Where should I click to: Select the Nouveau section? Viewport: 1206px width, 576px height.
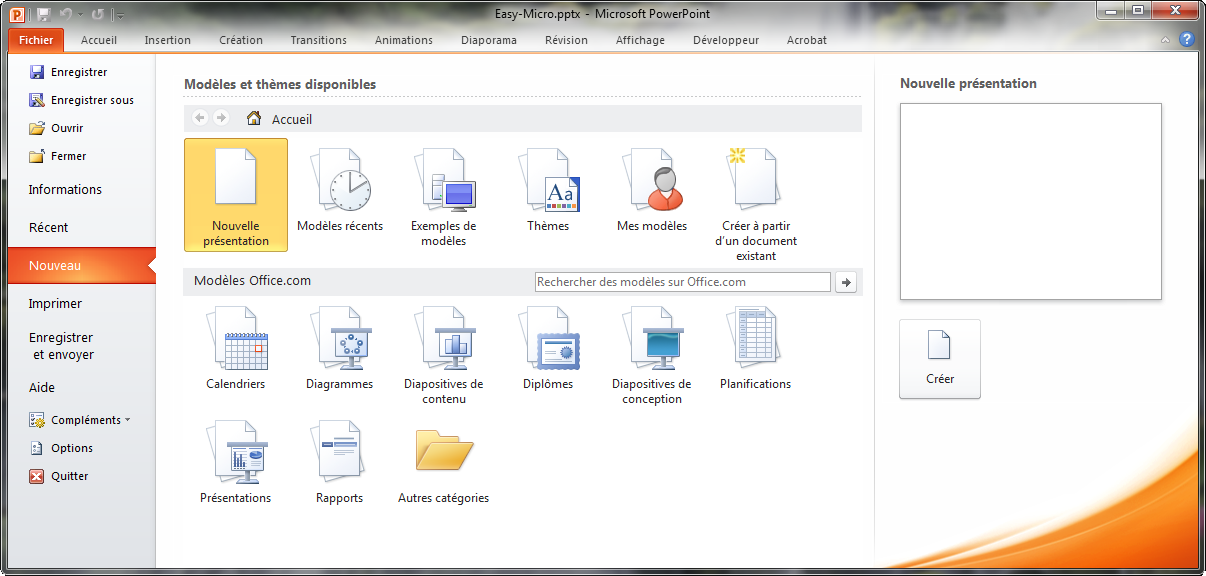tap(81, 266)
